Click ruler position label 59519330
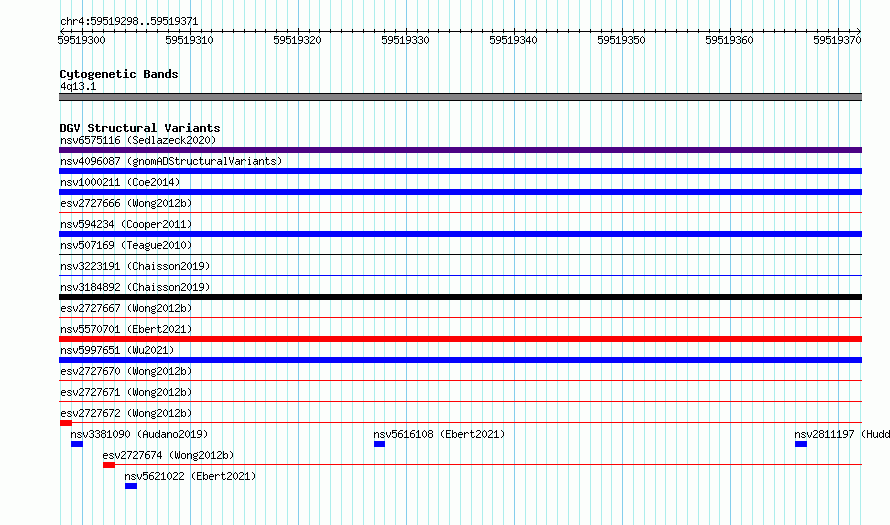The width and height of the screenshot is (890, 525). pyautogui.click(x=405, y=40)
